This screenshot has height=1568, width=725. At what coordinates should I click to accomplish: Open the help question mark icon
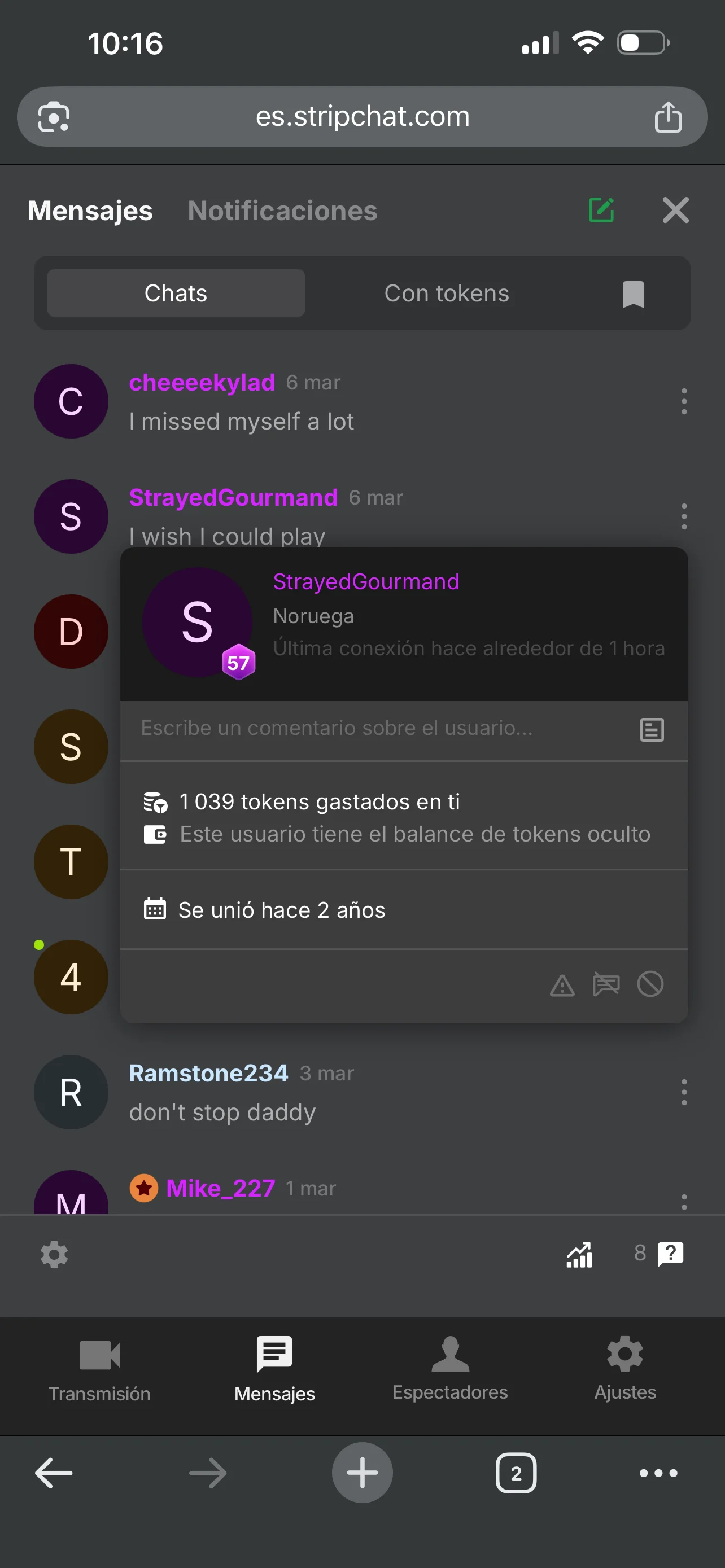(670, 1253)
